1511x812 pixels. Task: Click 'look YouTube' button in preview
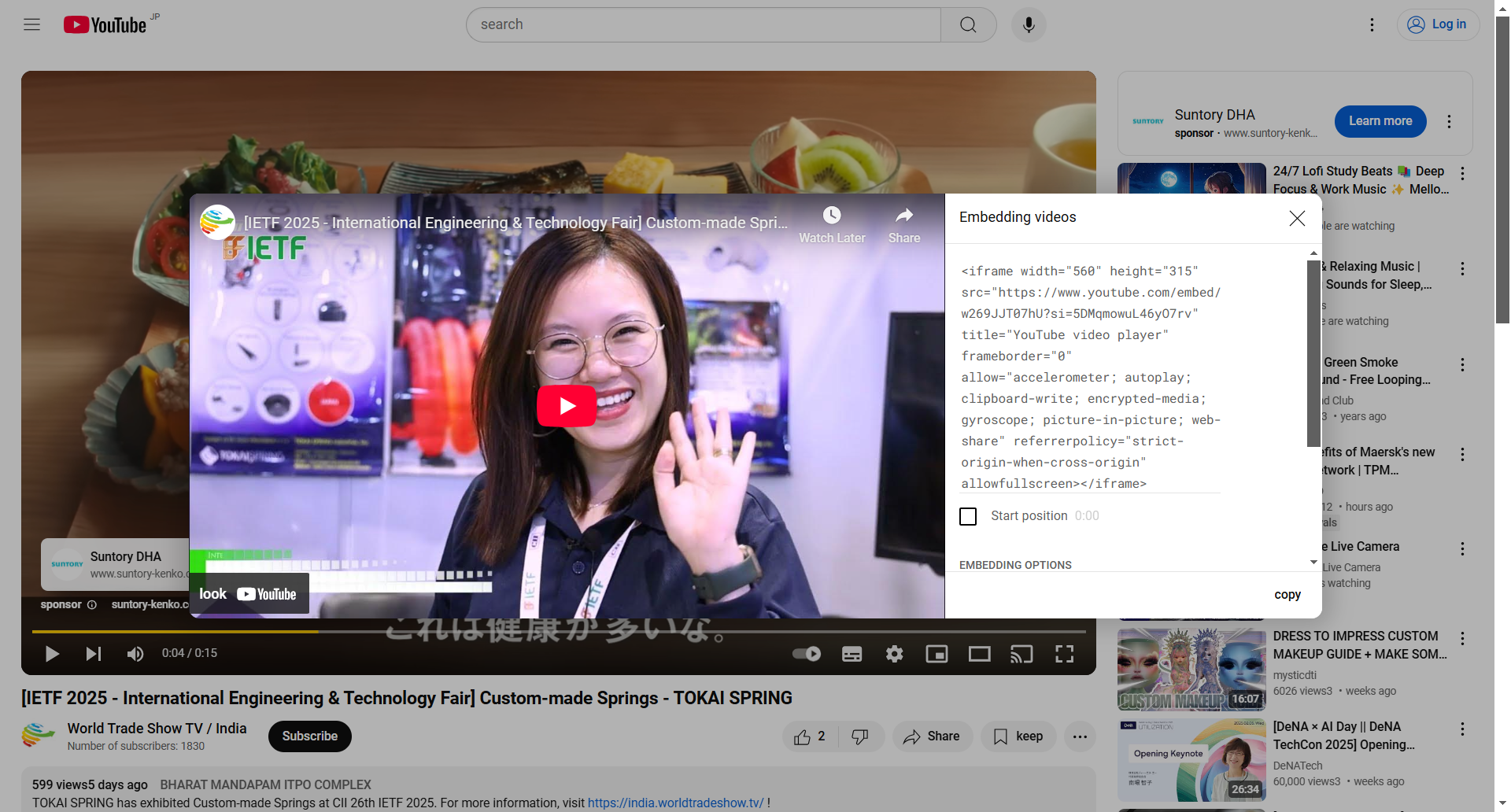[249, 594]
